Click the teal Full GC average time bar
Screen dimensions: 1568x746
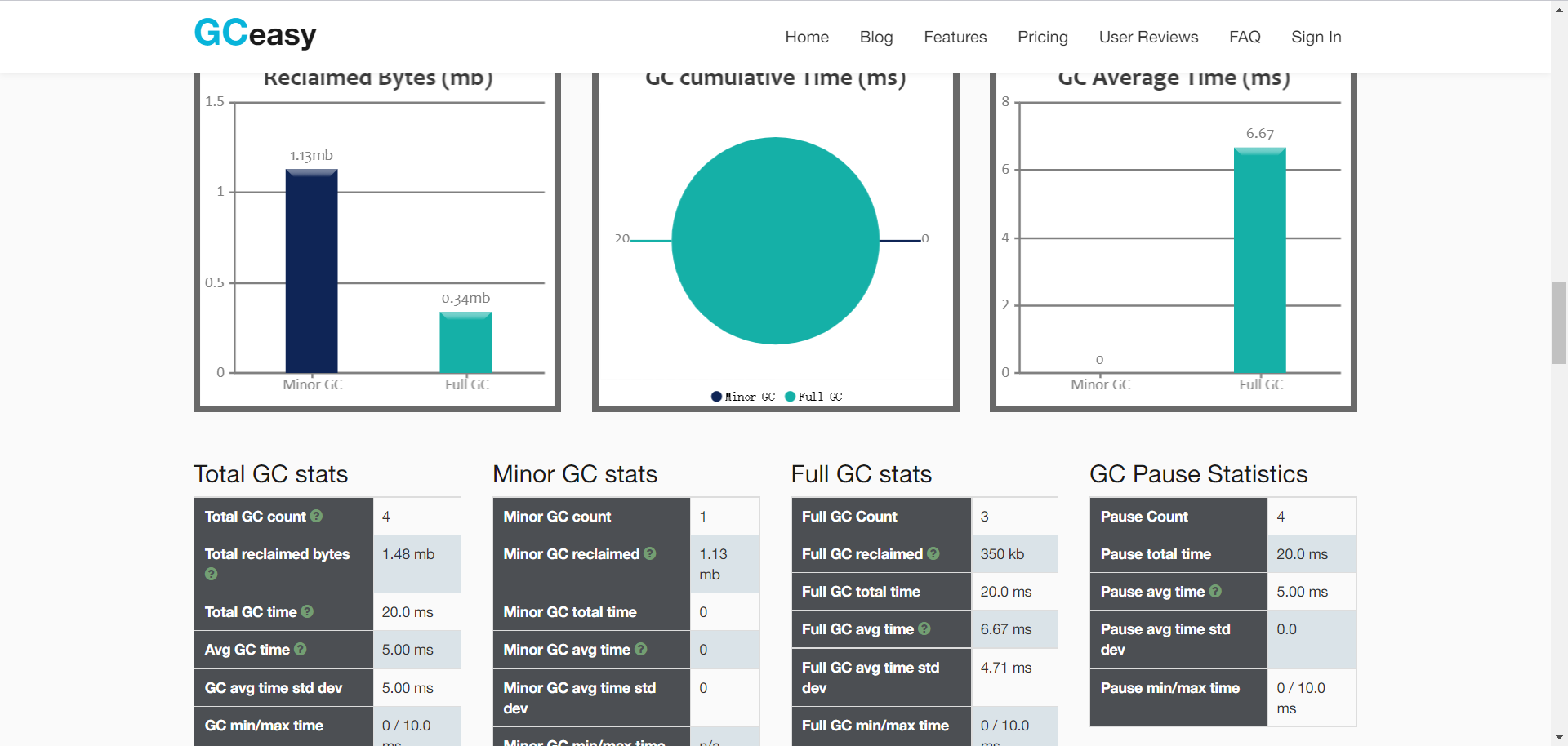coord(1260,260)
